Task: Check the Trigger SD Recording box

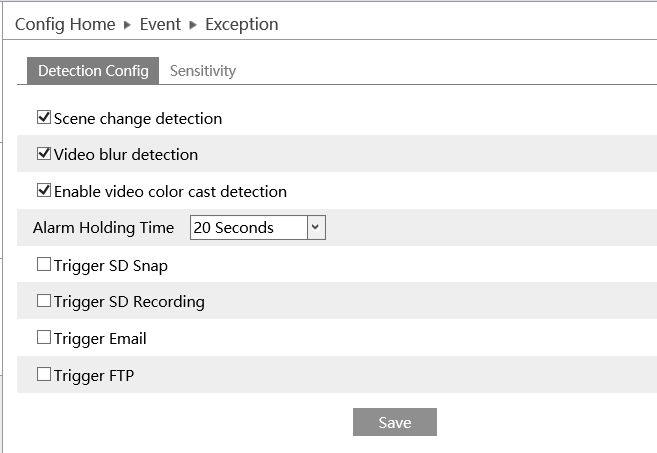Action: pyautogui.click(x=44, y=301)
